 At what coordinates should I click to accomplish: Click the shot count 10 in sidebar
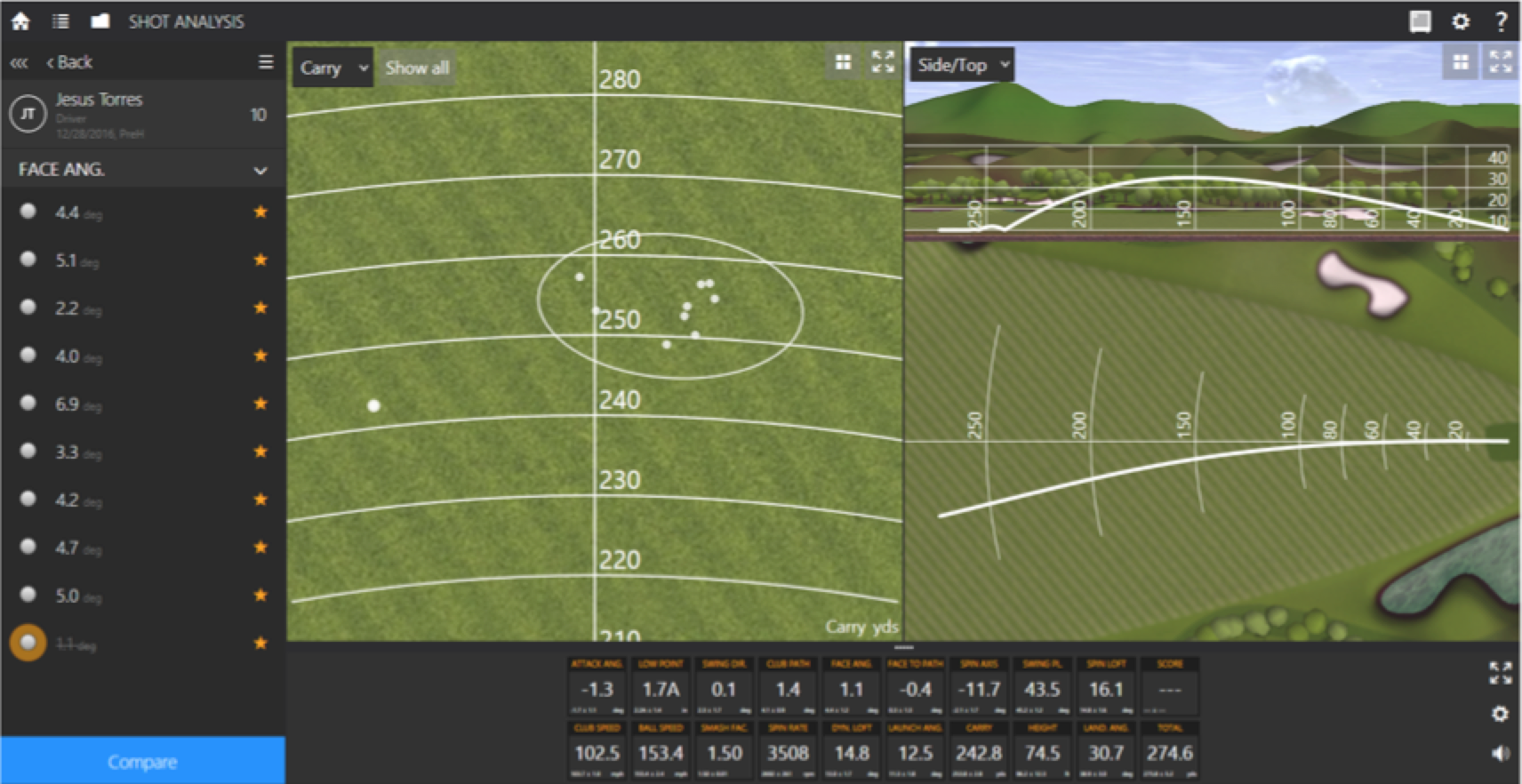(x=258, y=114)
